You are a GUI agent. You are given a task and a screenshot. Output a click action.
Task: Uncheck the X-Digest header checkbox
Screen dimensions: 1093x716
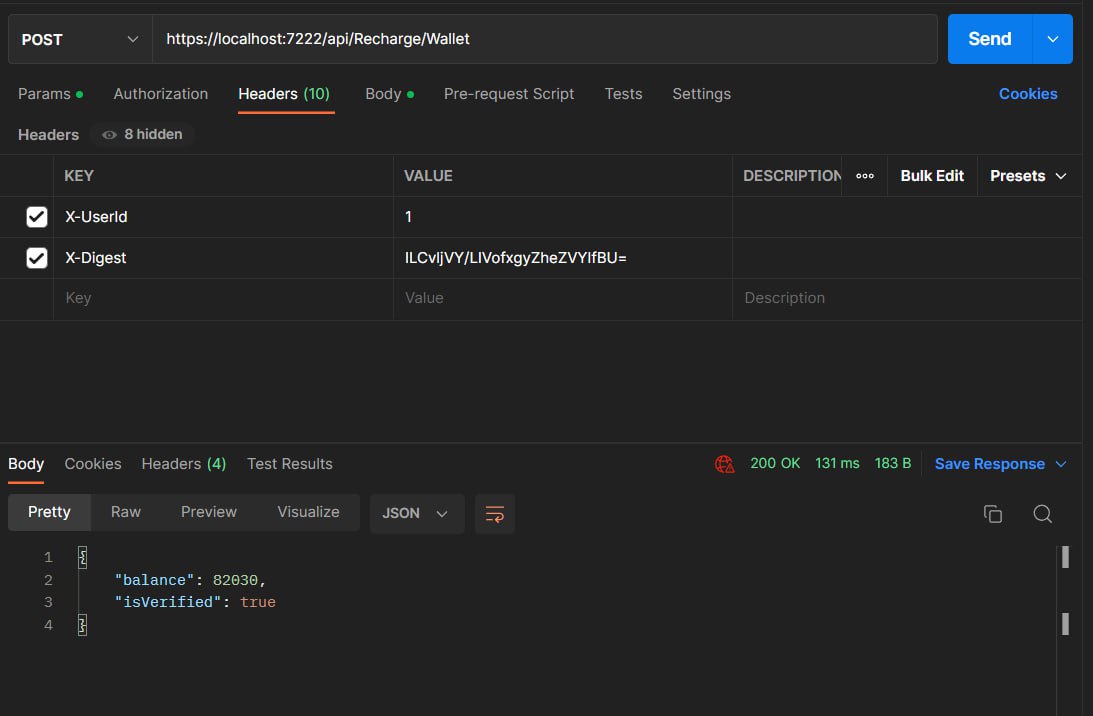[x=36, y=258]
